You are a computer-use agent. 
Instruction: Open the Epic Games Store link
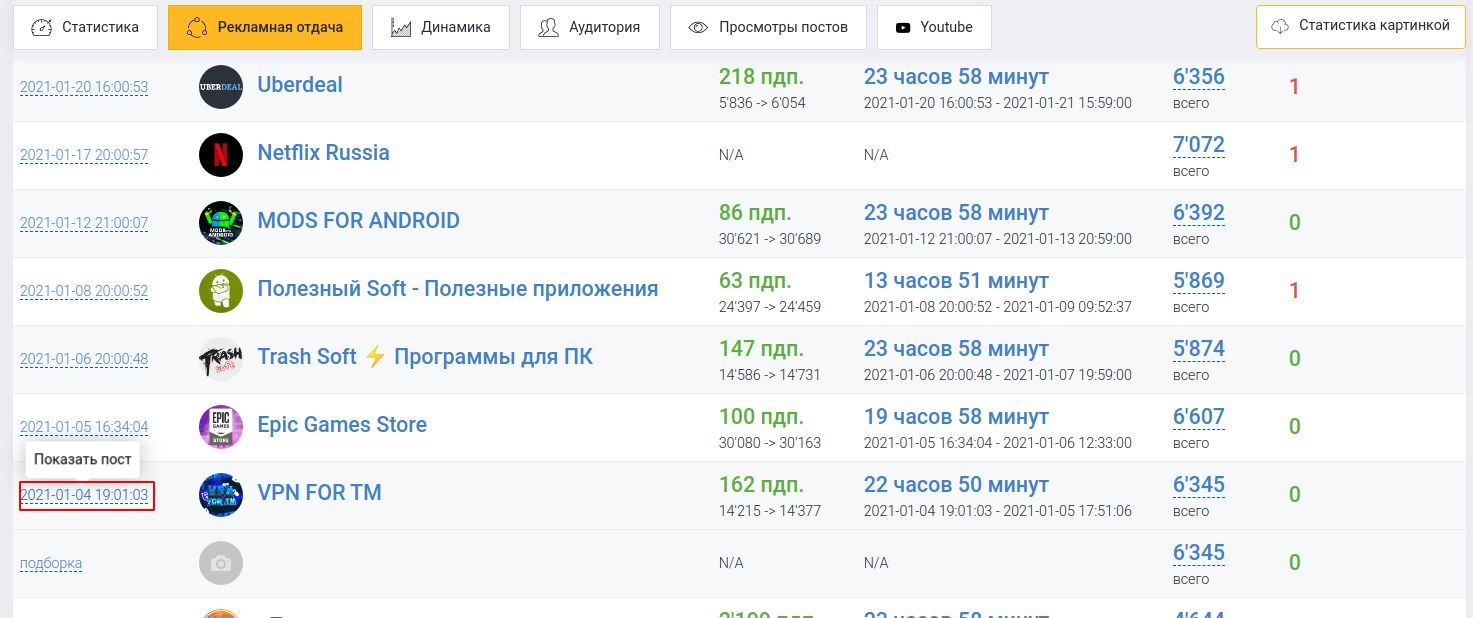[342, 425]
